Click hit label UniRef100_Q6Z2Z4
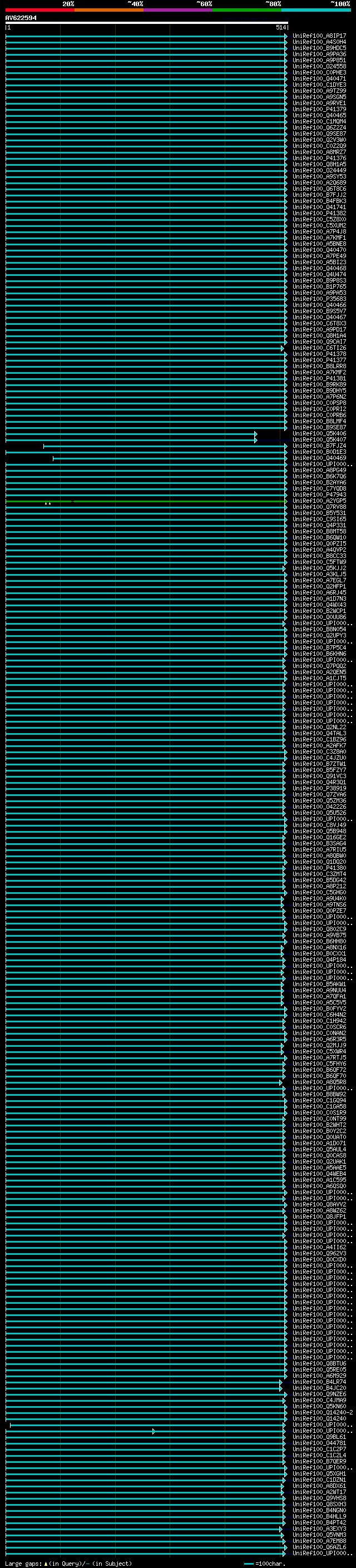Screen dimensions: 356x1568 tap(319, 128)
